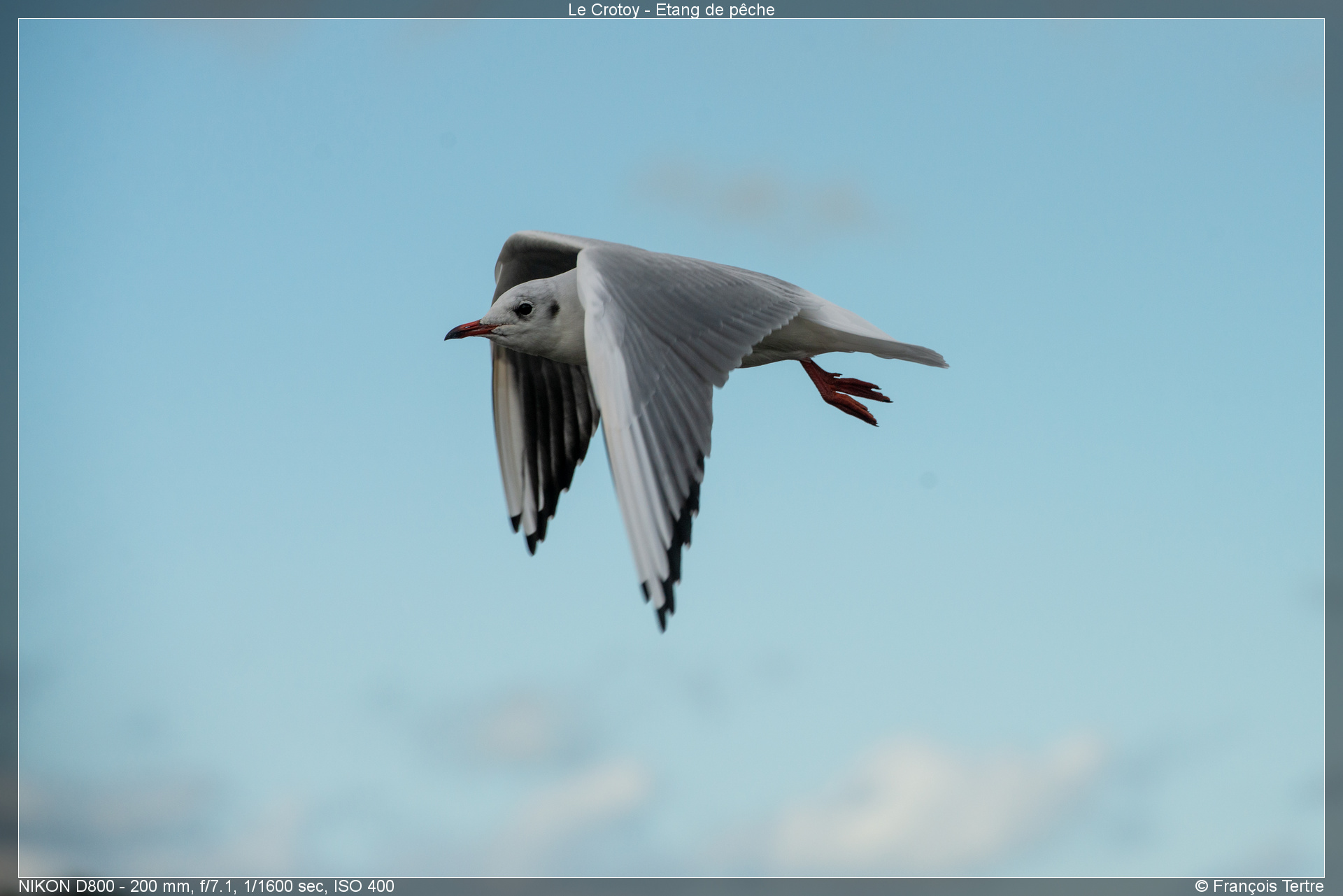Click the 'NIKON D800 - 200 mm, f/7.1, 1/1600 sec, ISO 400' caption
The image size is (1343, 896).
tap(206, 886)
